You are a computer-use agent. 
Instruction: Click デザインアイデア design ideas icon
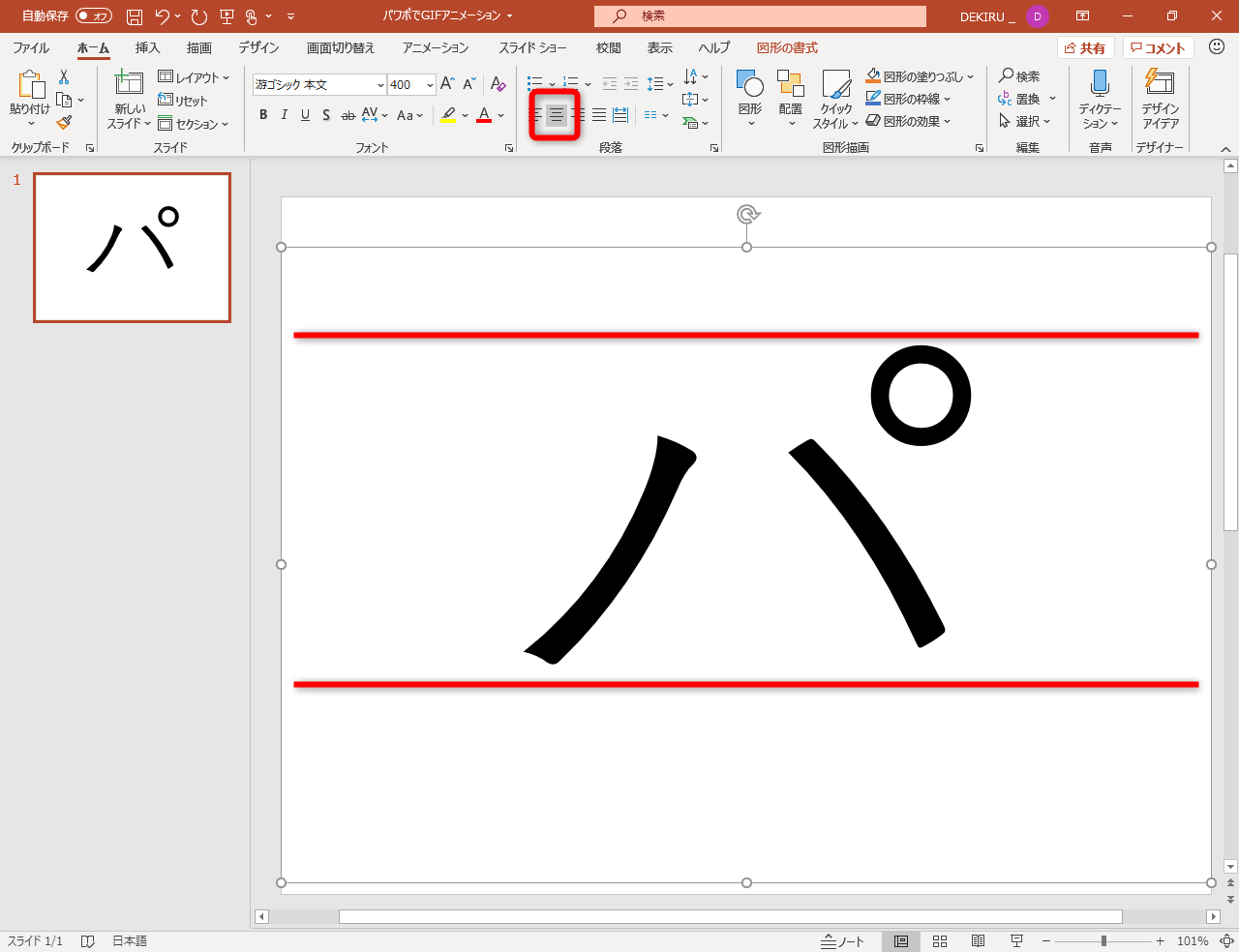[1159, 82]
